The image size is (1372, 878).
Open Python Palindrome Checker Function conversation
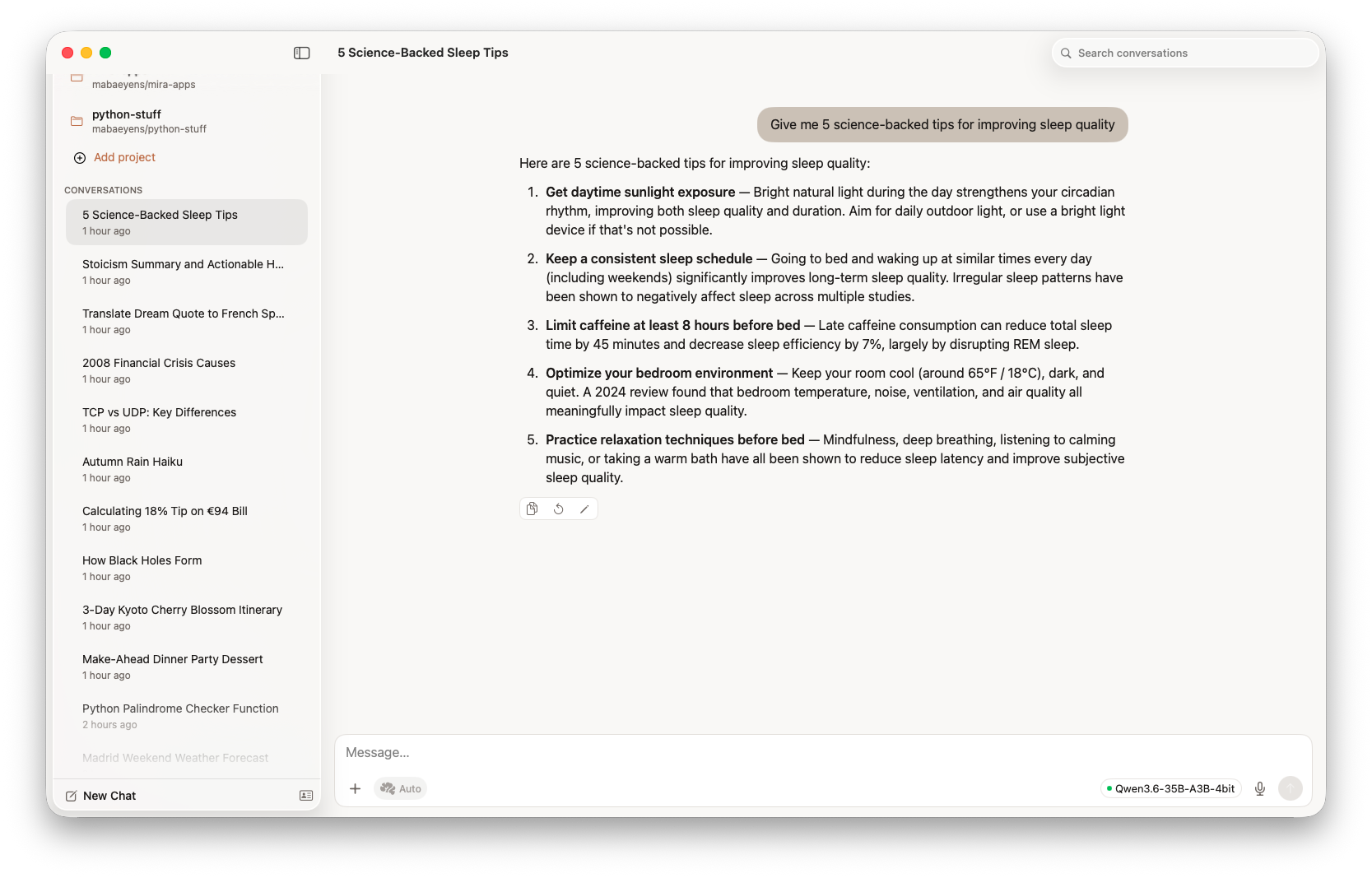[186, 716]
